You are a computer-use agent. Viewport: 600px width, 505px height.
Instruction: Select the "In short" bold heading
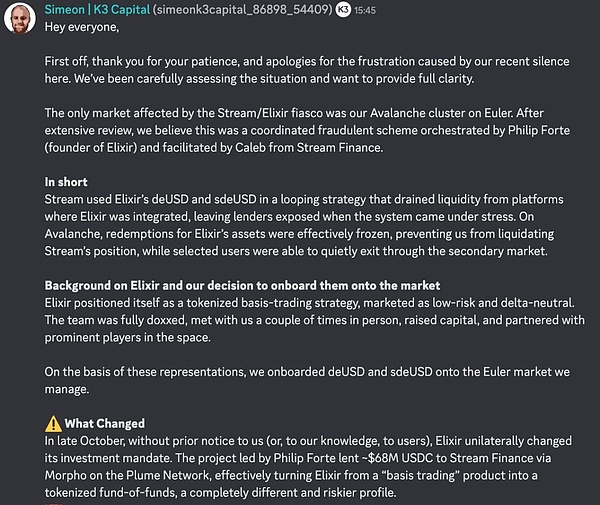(x=66, y=182)
